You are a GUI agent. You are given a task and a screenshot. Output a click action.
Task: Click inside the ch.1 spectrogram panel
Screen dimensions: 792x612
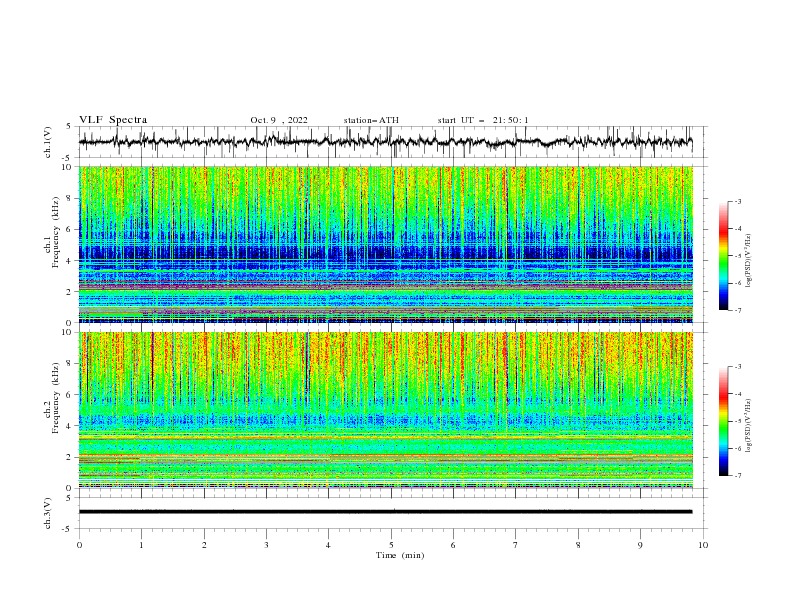click(x=385, y=244)
